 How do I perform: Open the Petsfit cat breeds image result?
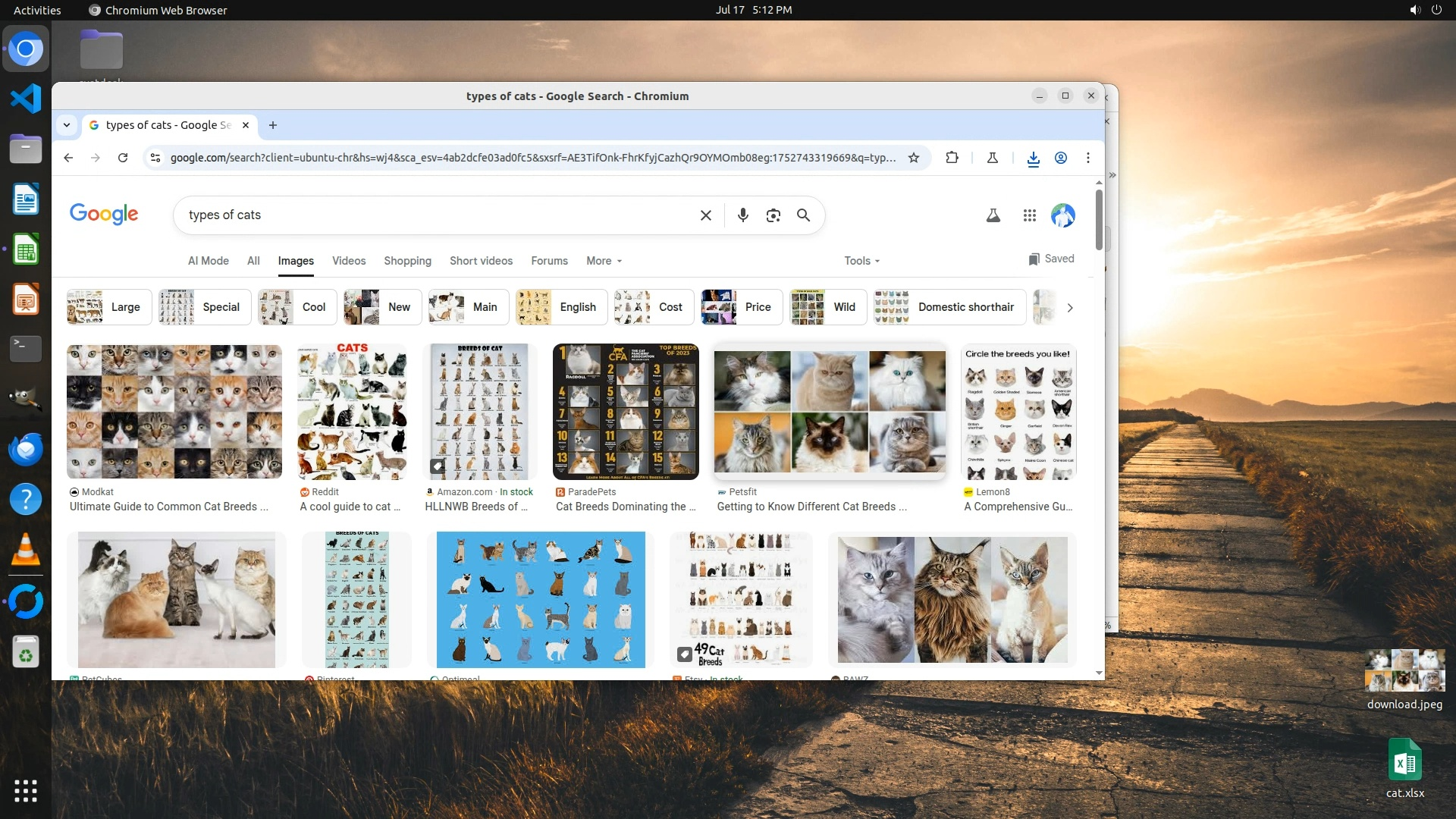click(830, 412)
